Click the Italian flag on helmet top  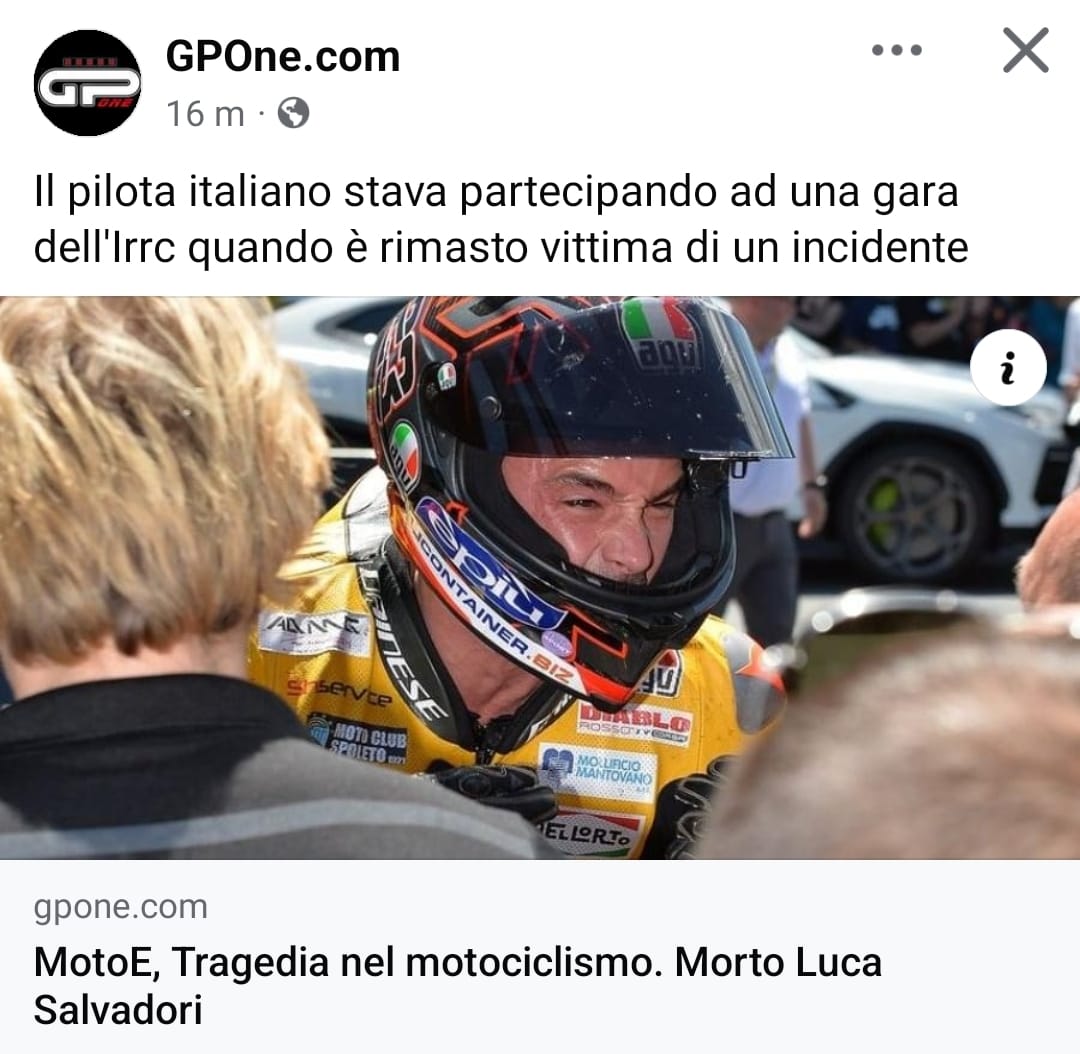(658, 322)
